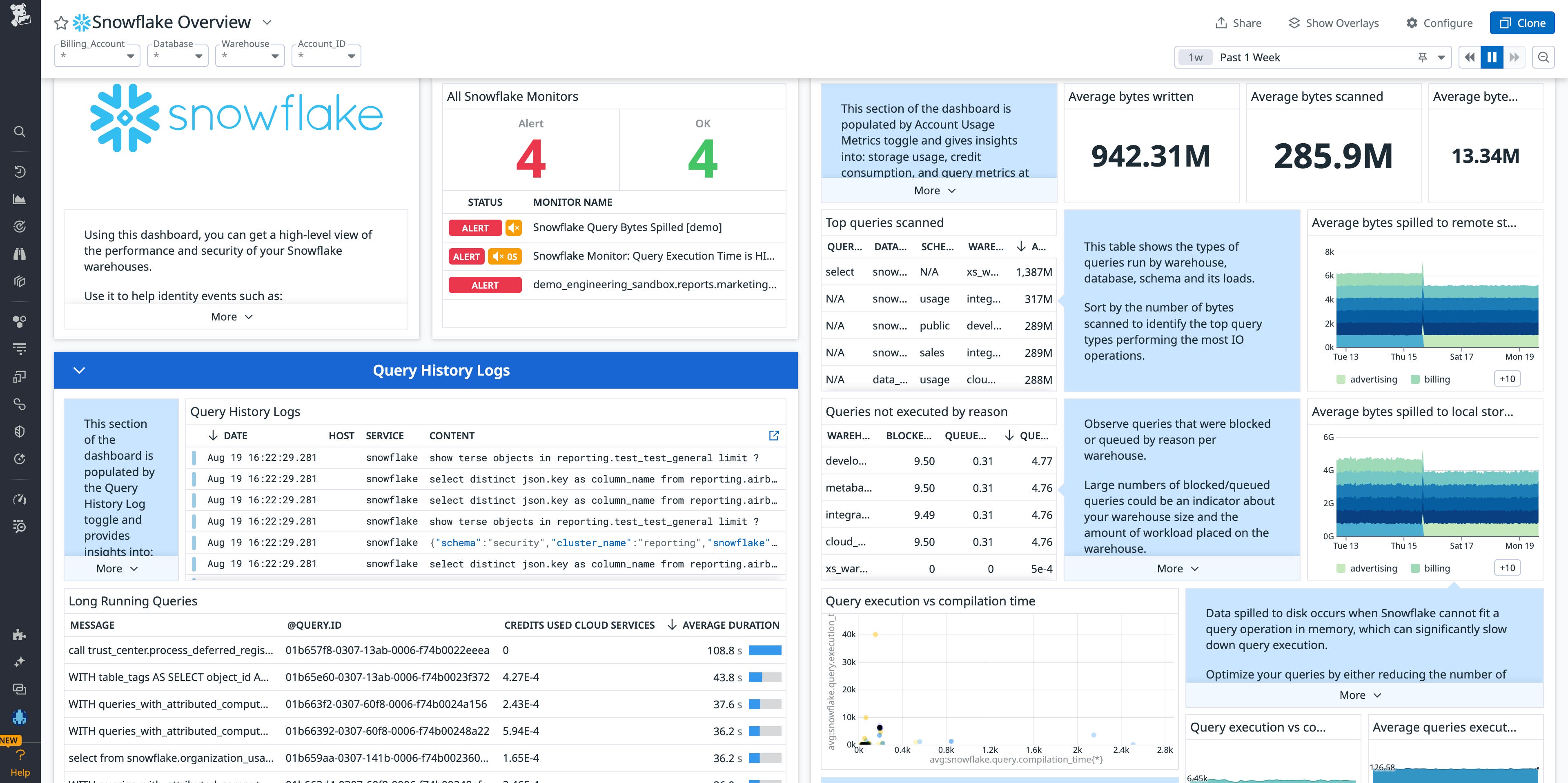The height and width of the screenshot is (783, 1568).
Task: Click the Help question mark icon
Action: click(x=20, y=754)
